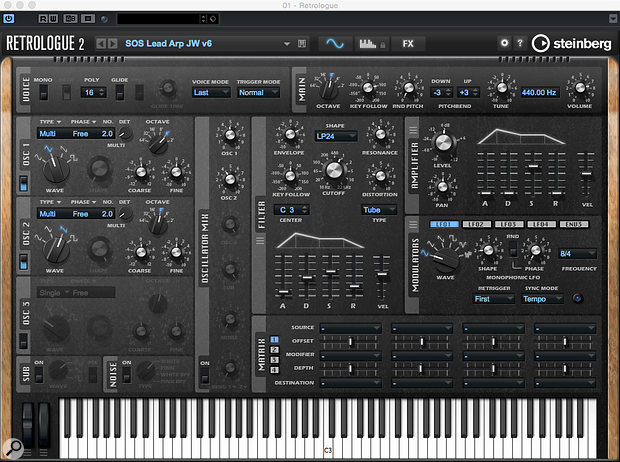The width and height of the screenshot is (620, 462).
Task: Click the filter Resonance knob
Action: 380,134
